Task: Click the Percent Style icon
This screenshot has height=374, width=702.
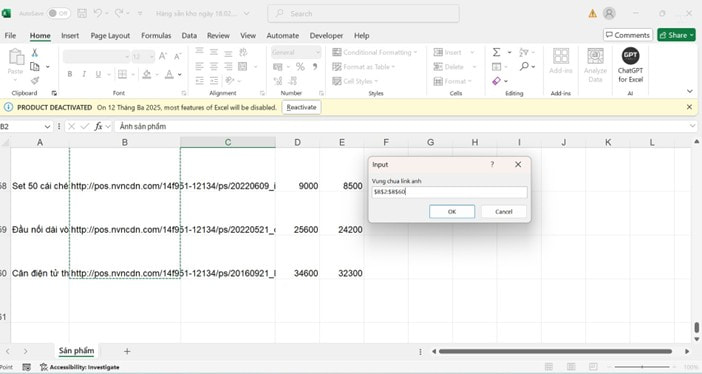Action: (x=300, y=67)
